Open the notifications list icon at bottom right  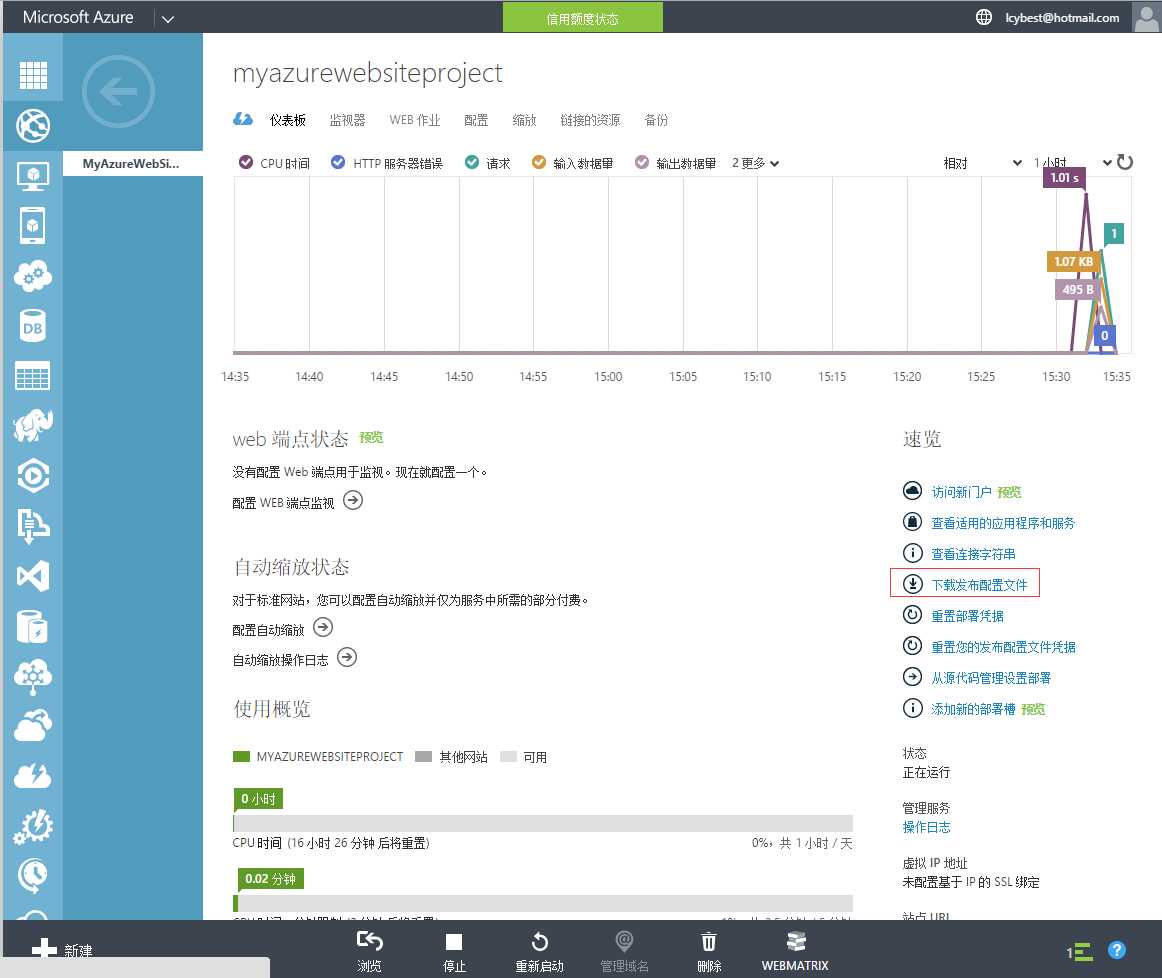point(1080,951)
